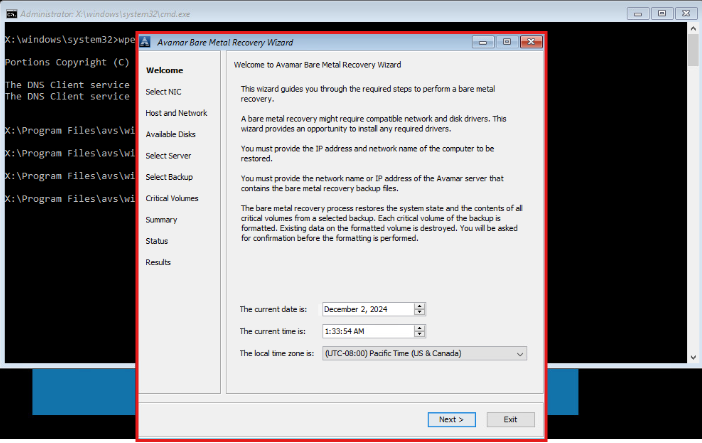Screen dimensions: 702x443
Task: Click "X:\windows\system32>wpe" line in cmd
Action: [x=70, y=40]
